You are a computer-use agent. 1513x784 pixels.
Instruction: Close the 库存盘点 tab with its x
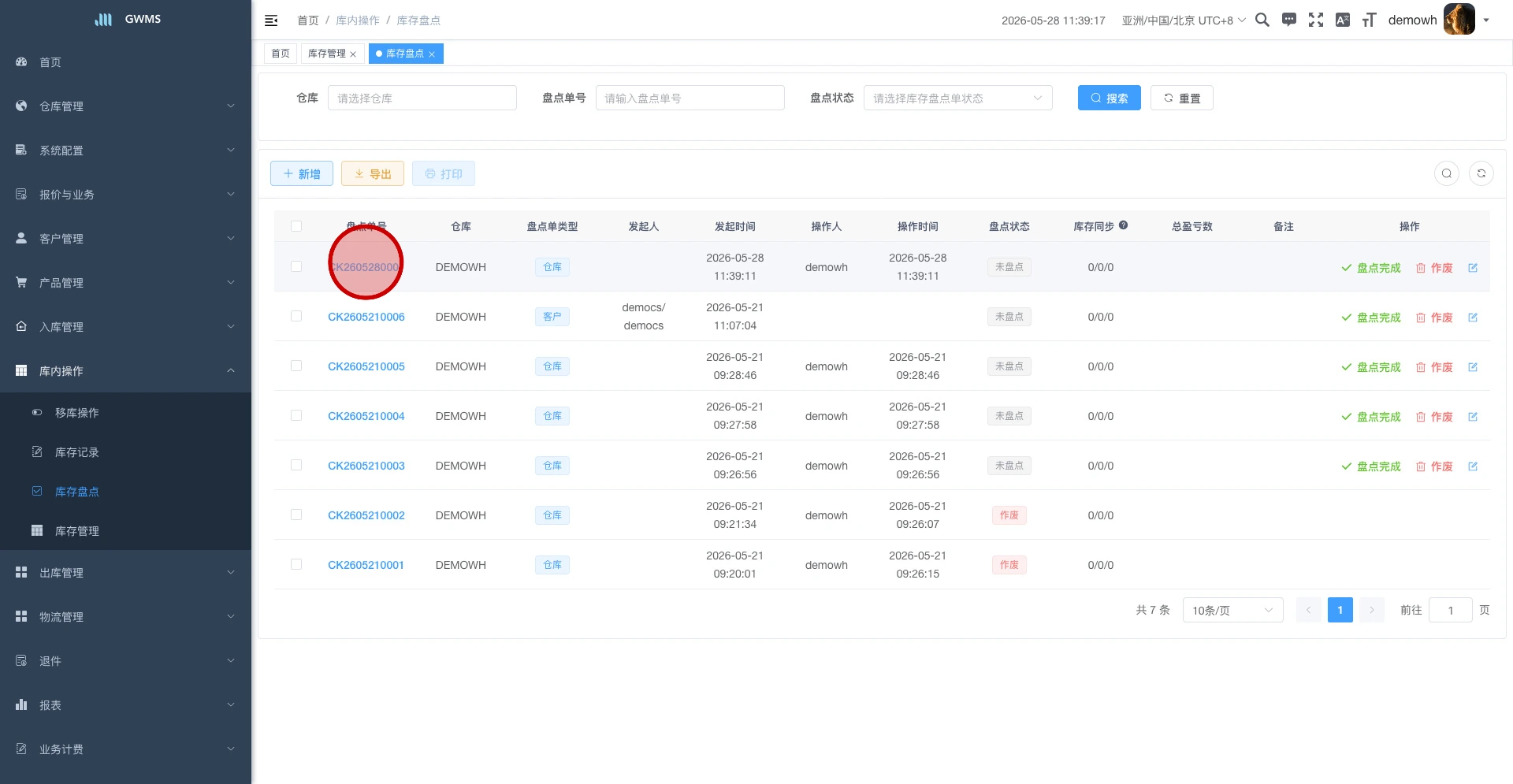tap(432, 54)
